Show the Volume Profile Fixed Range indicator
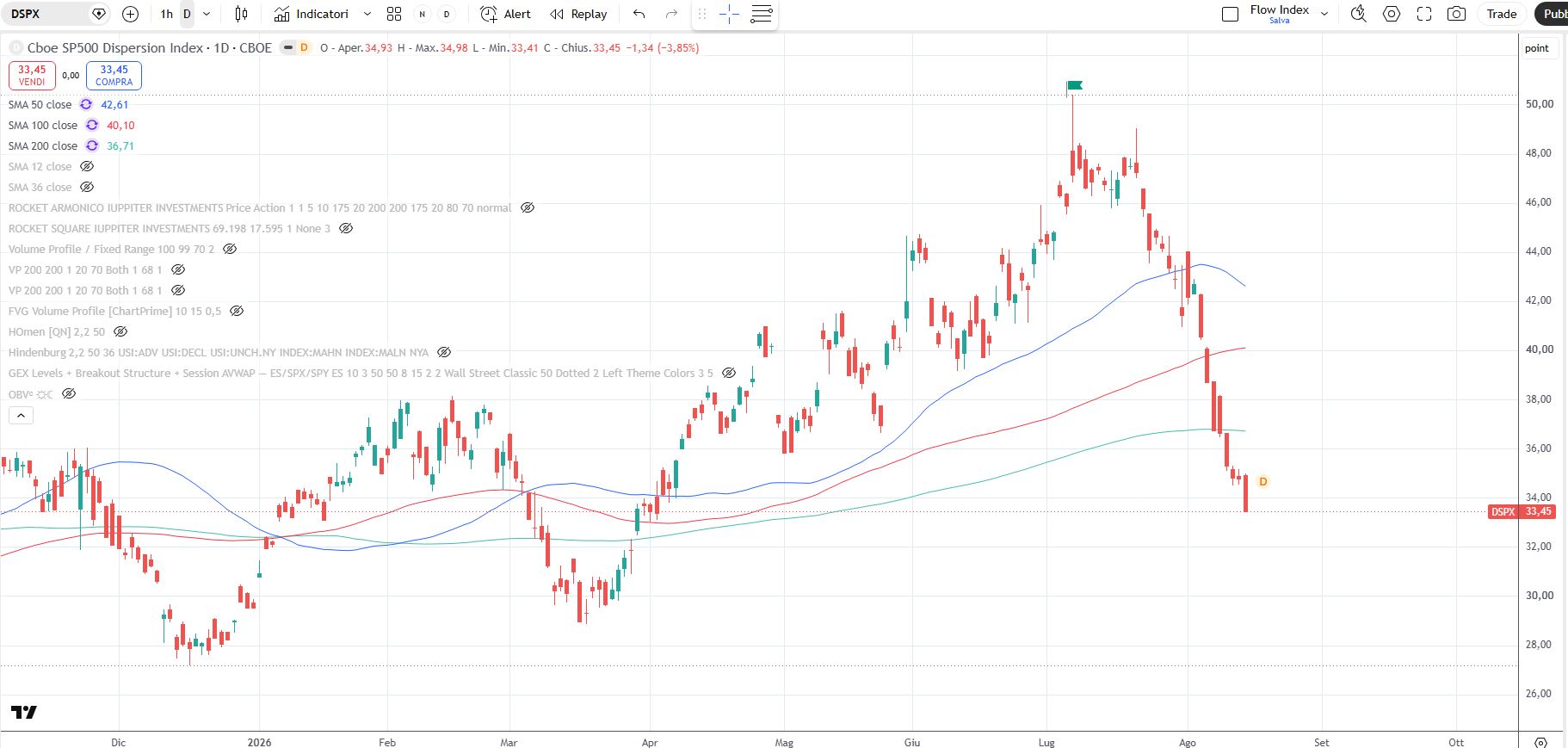The image size is (1568, 748). [230, 249]
